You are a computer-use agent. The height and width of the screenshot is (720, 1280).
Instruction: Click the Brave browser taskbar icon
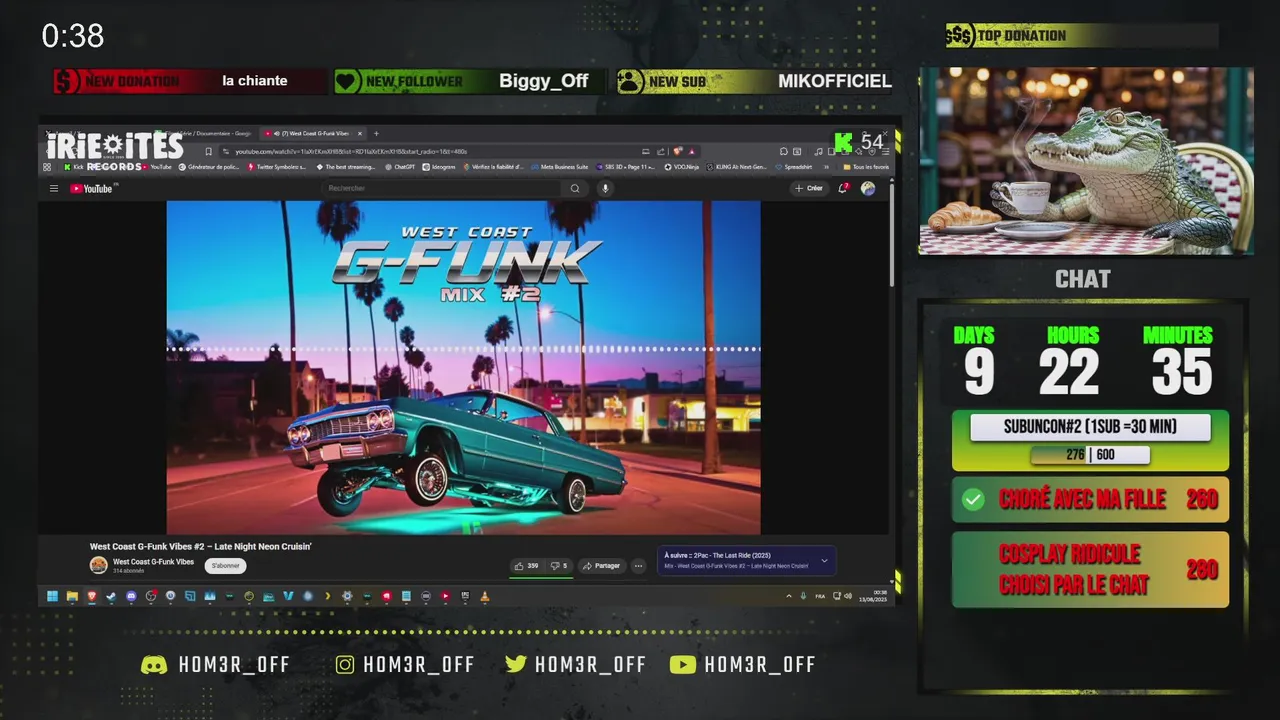pyautogui.click(x=91, y=596)
